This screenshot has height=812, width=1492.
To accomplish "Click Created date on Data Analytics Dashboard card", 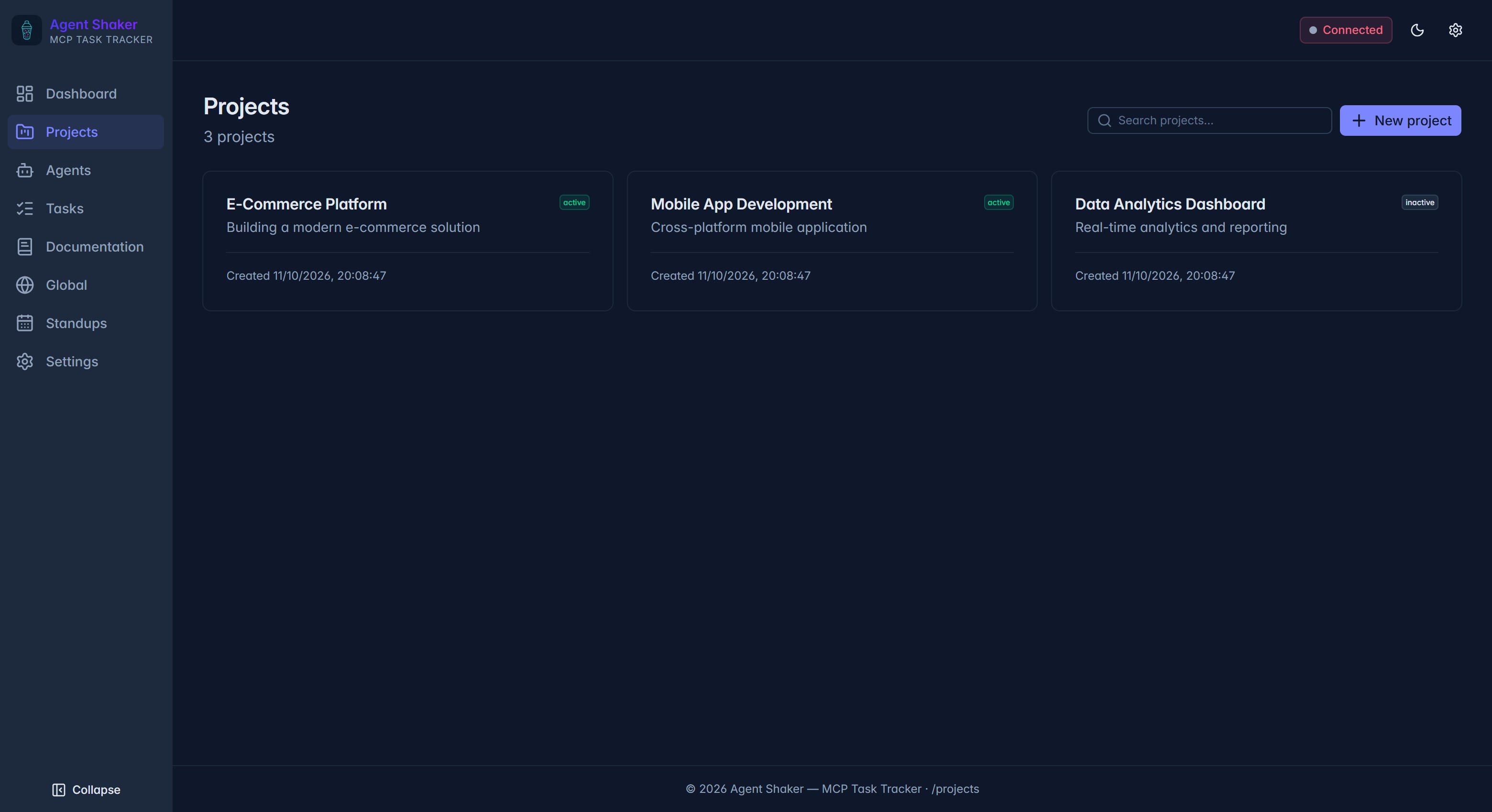I will point(1155,275).
